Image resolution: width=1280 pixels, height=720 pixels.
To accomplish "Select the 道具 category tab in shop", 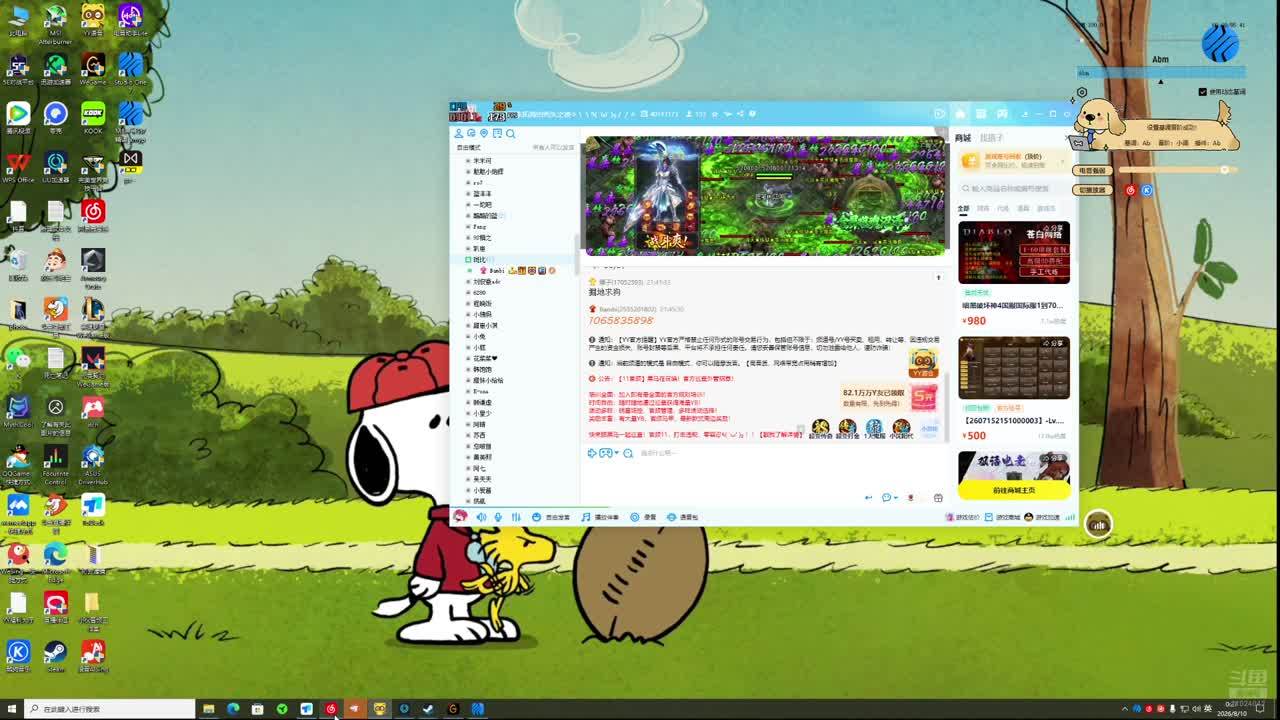I will pos(1023,209).
